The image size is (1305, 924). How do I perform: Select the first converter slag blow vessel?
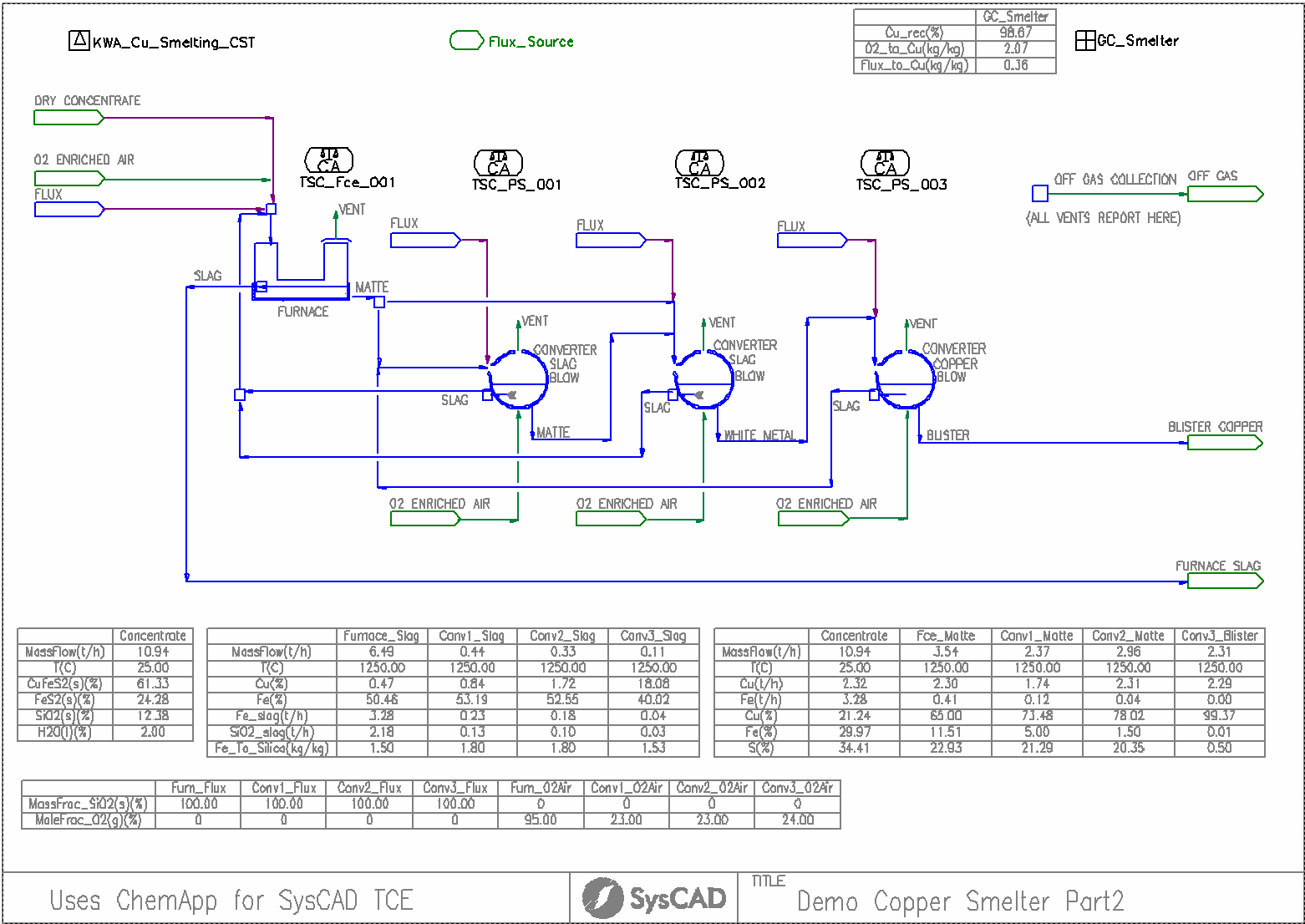click(x=519, y=378)
